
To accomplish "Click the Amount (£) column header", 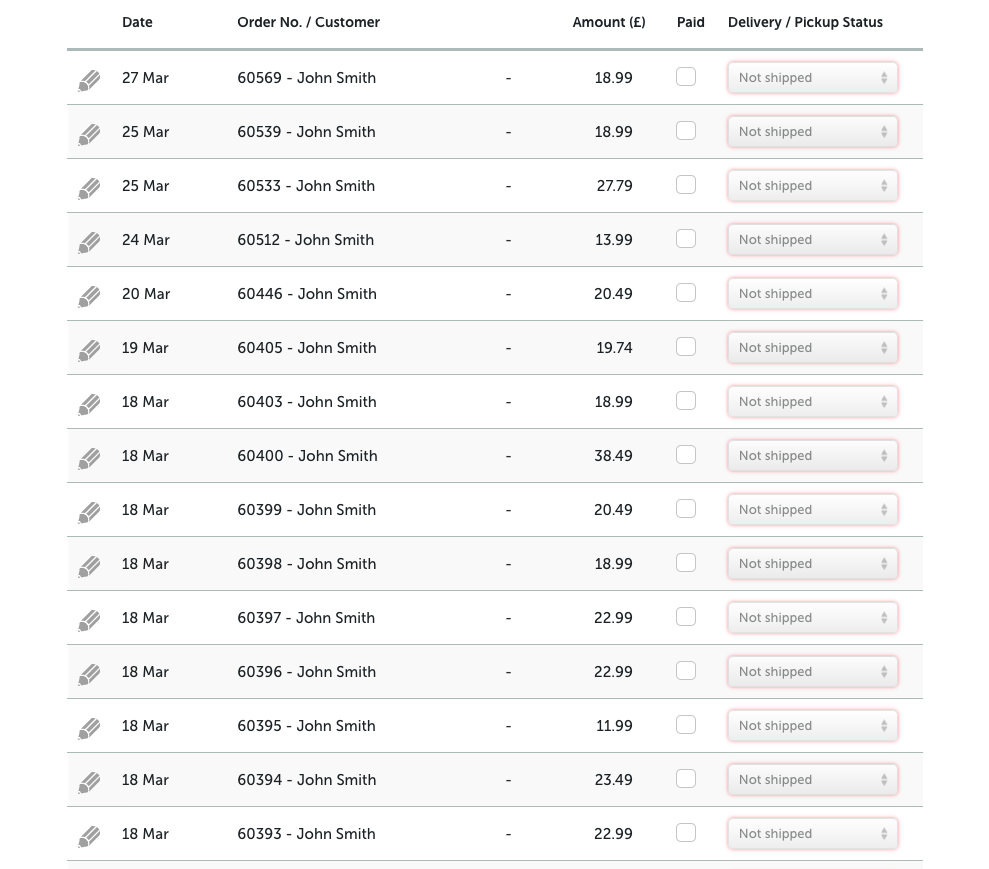I will (609, 22).
